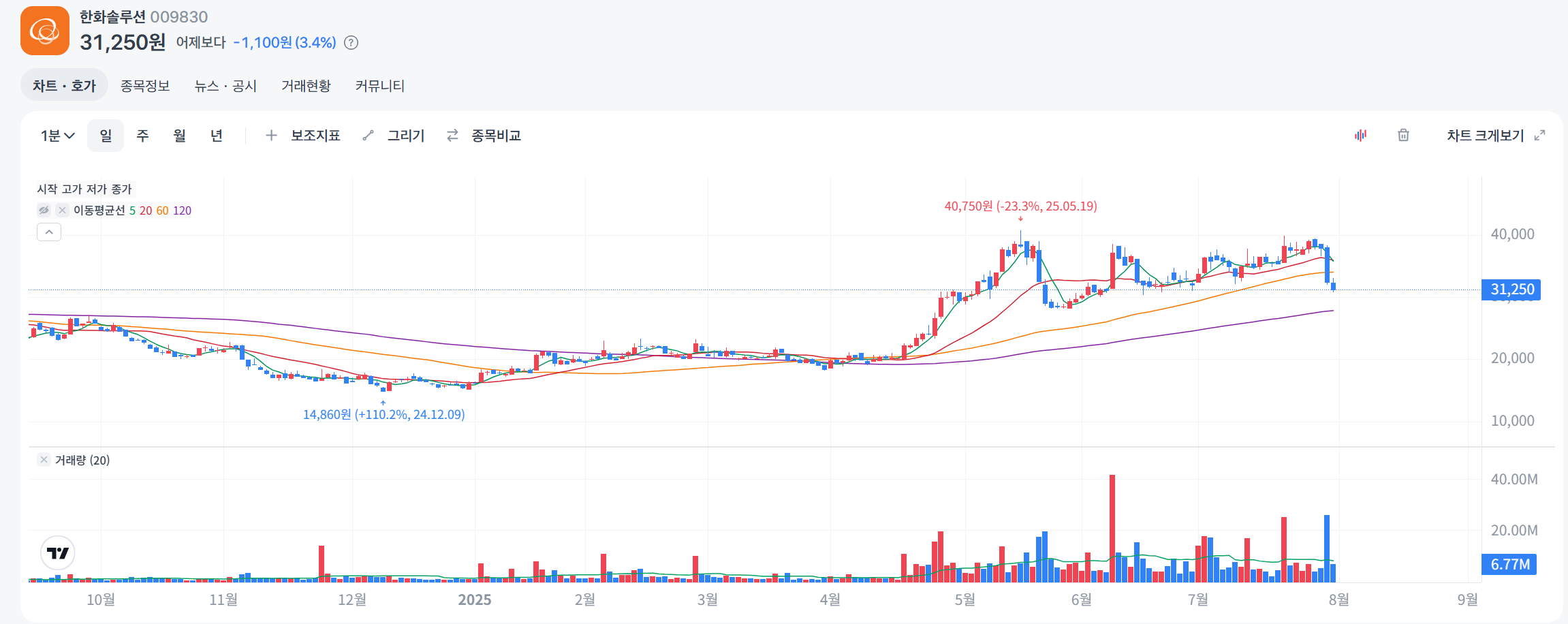Select the 주 (weekly) chart period
This screenshot has height=624, width=1568.
tap(142, 136)
